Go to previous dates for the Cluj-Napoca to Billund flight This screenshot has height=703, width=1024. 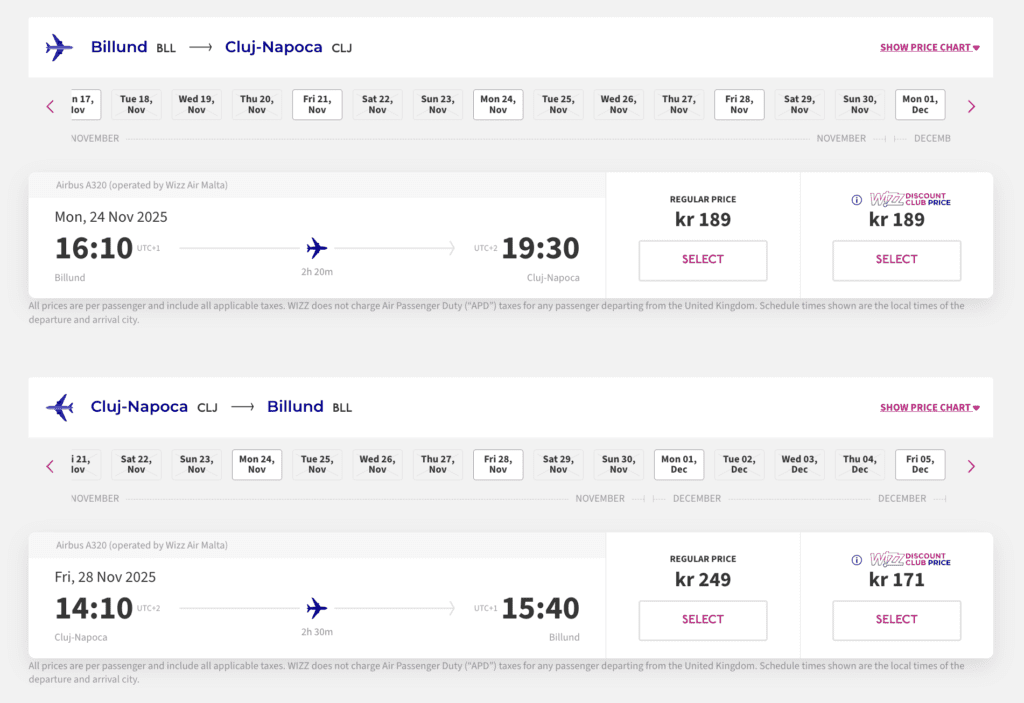coord(51,466)
